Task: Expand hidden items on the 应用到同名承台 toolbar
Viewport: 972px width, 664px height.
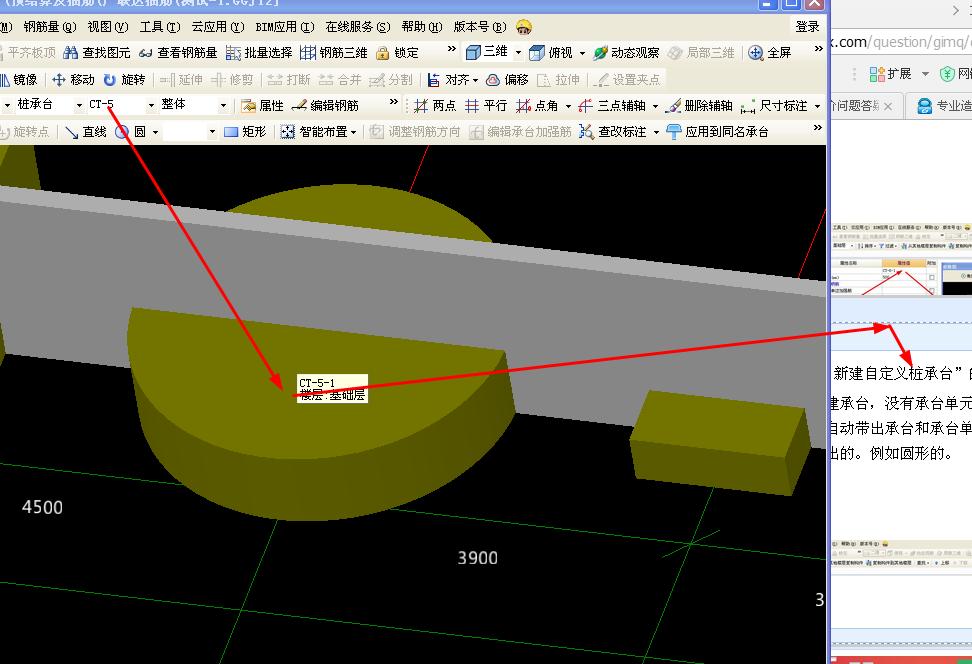Action: click(x=818, y=128)
